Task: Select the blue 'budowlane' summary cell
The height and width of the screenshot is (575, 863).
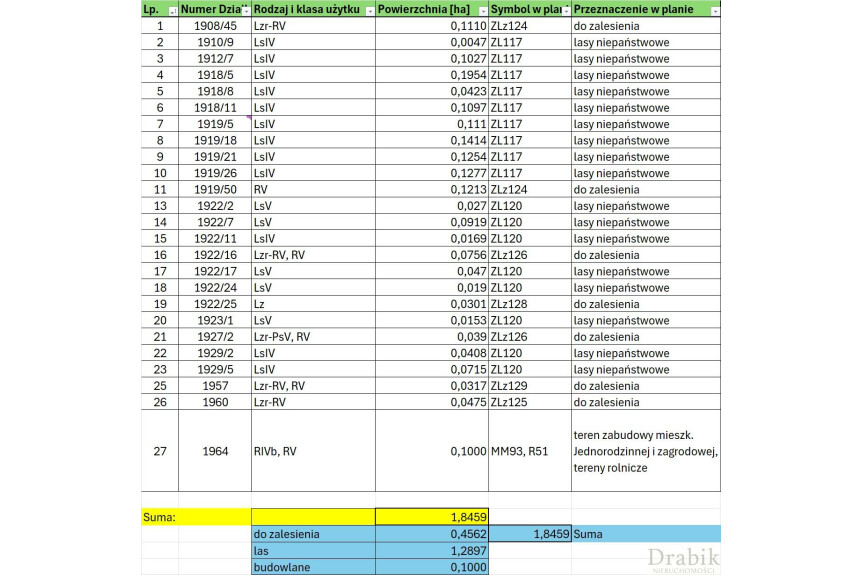Action: click(313, 567)
